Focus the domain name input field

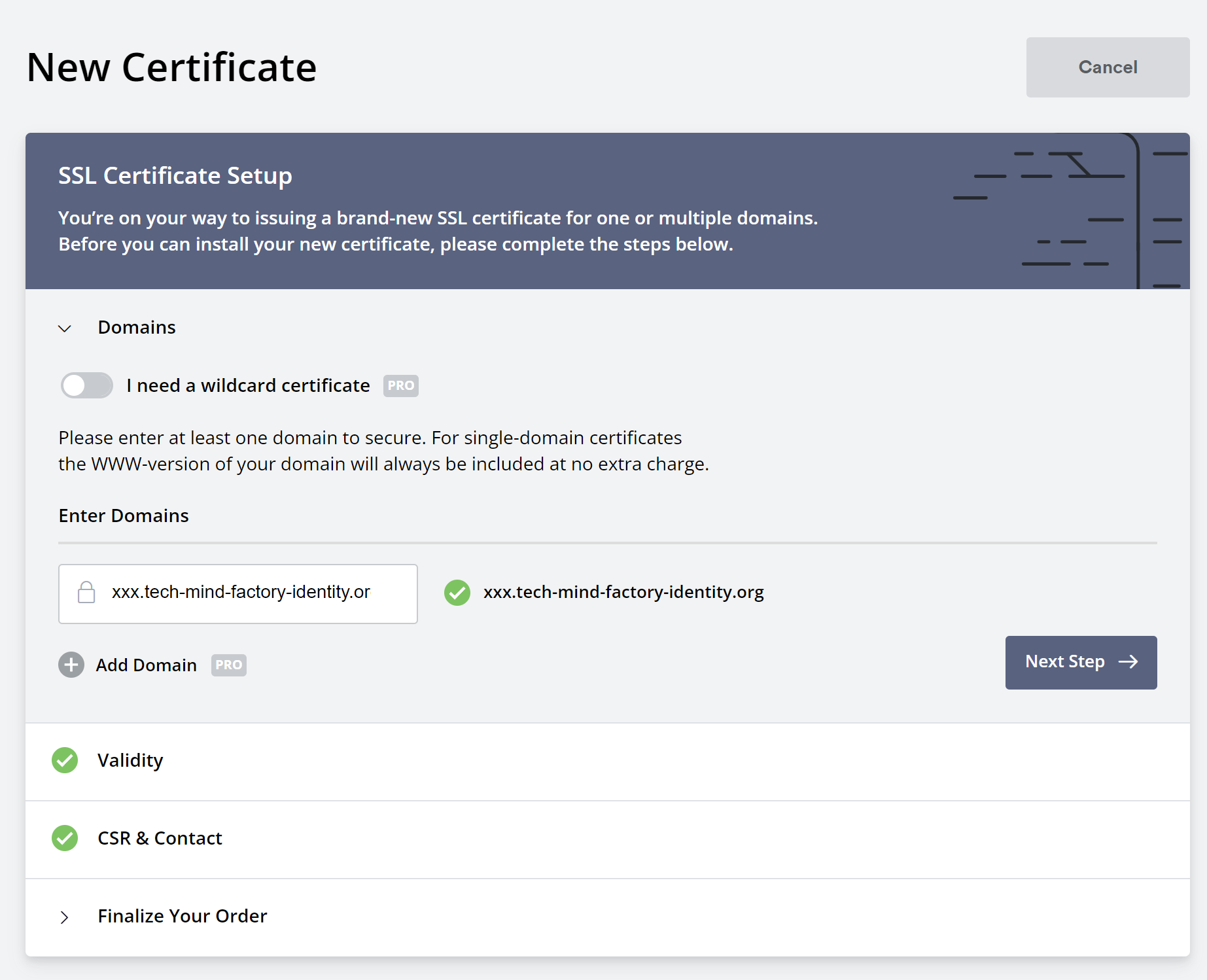click(238, 594)
